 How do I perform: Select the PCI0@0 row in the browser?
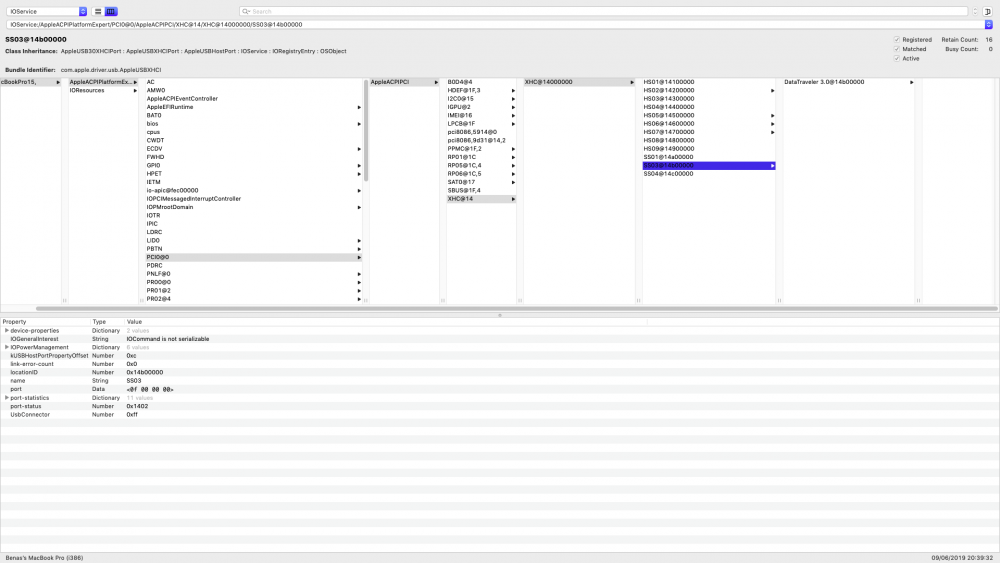(253, 258)
